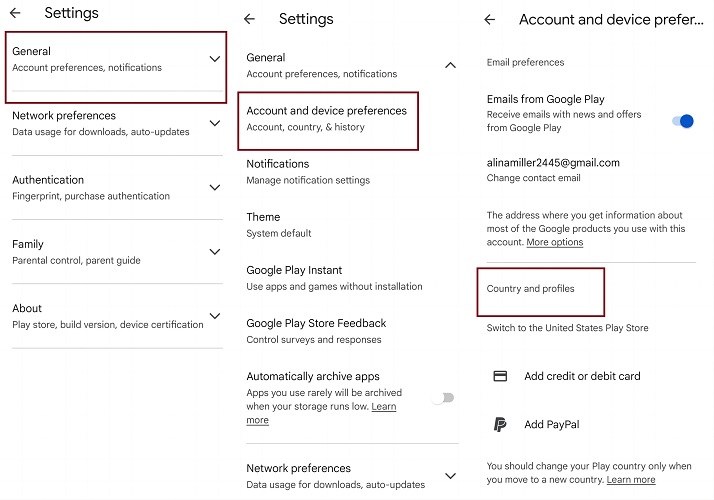
Task: Expand the About section
Action: [214, 316]
